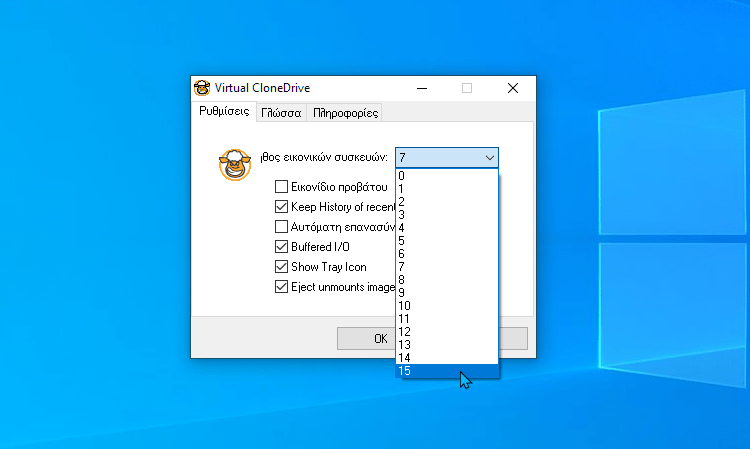750x449 pixels.
Task: Choose 14 in the dropdown list
Action: pyautogui.click(x=447, y=358)
